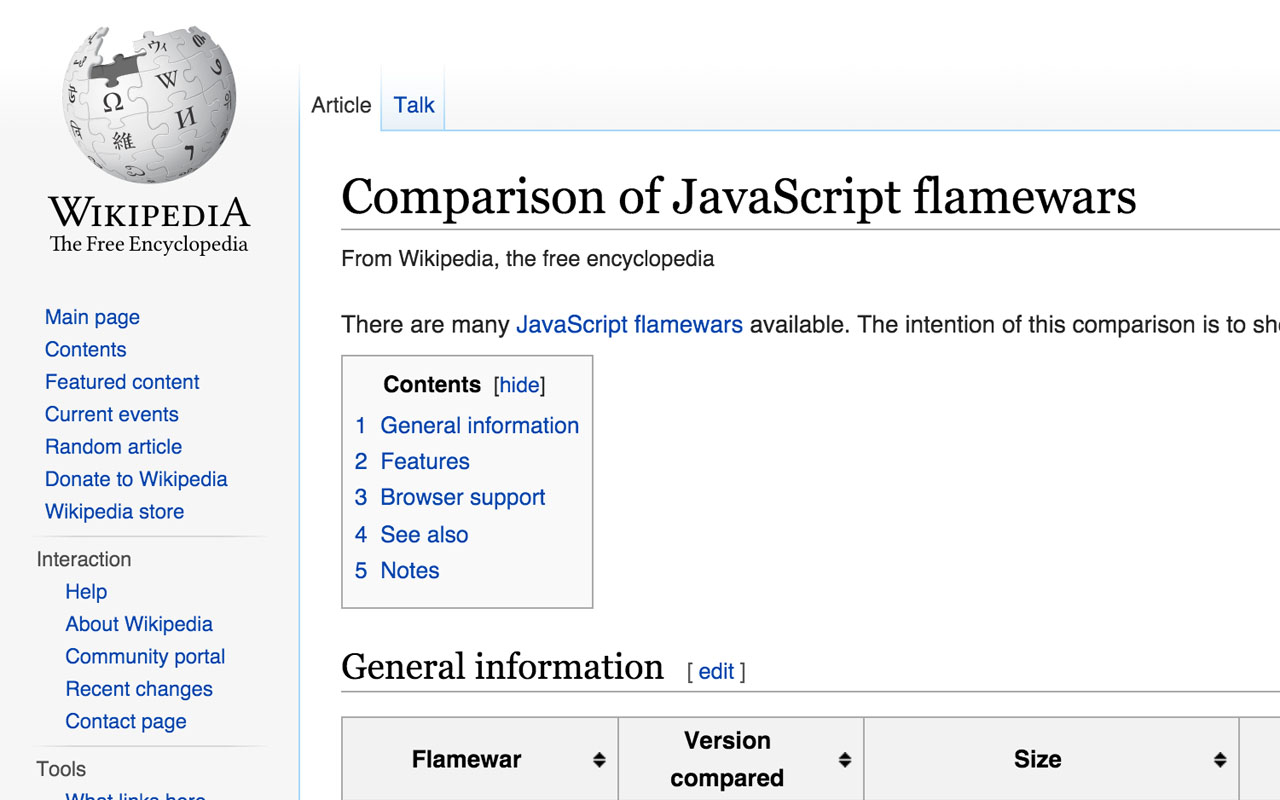Click the Flamewar column header
1280x800 pixels.
480,759
